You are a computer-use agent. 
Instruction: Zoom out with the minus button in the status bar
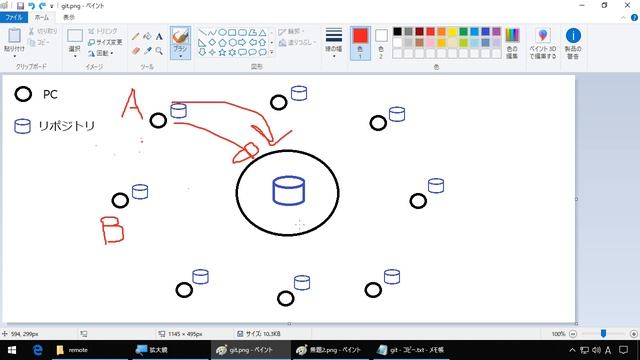tap(573, 334)
